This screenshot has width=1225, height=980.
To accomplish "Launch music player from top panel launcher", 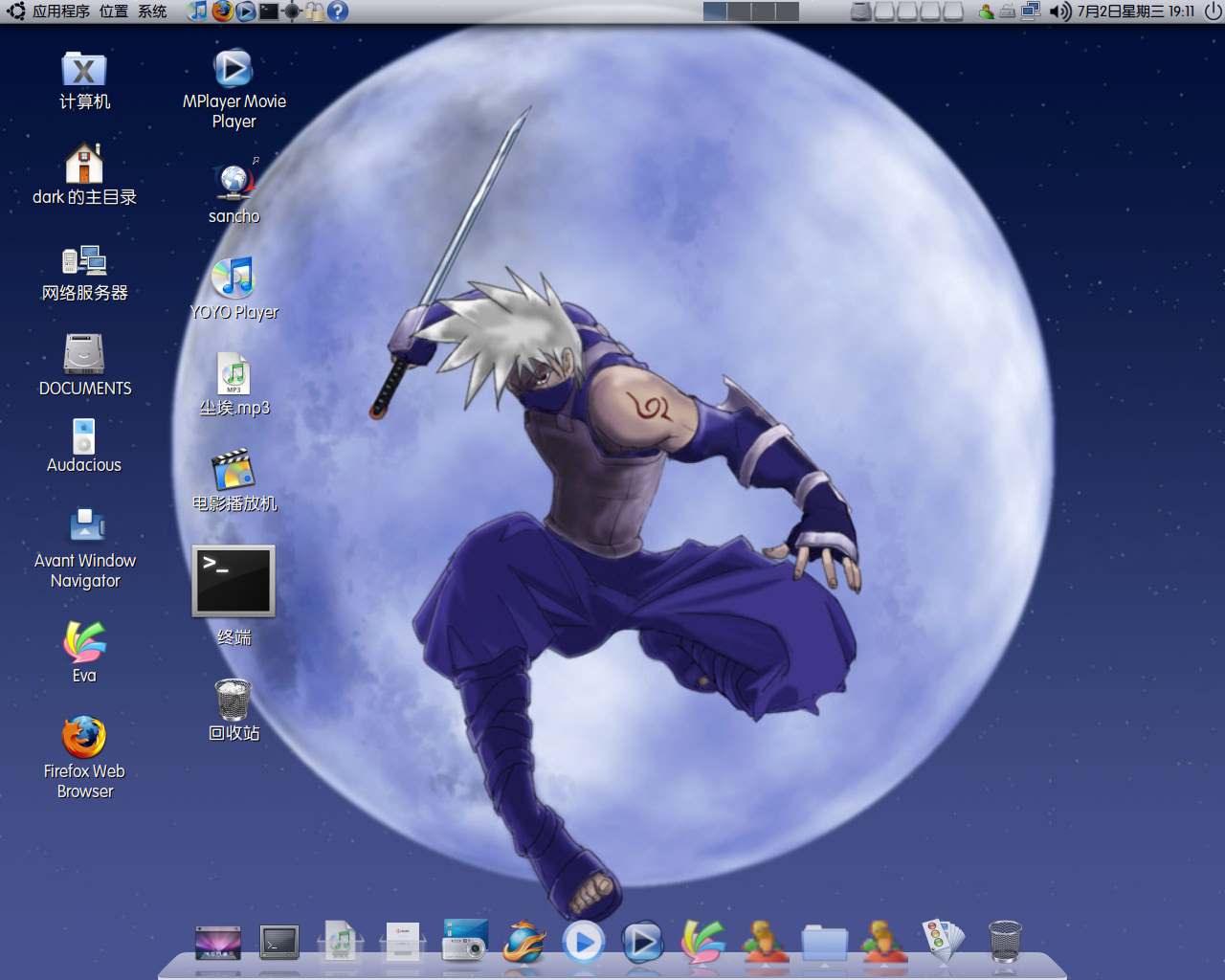I will (x=197, y=11).
